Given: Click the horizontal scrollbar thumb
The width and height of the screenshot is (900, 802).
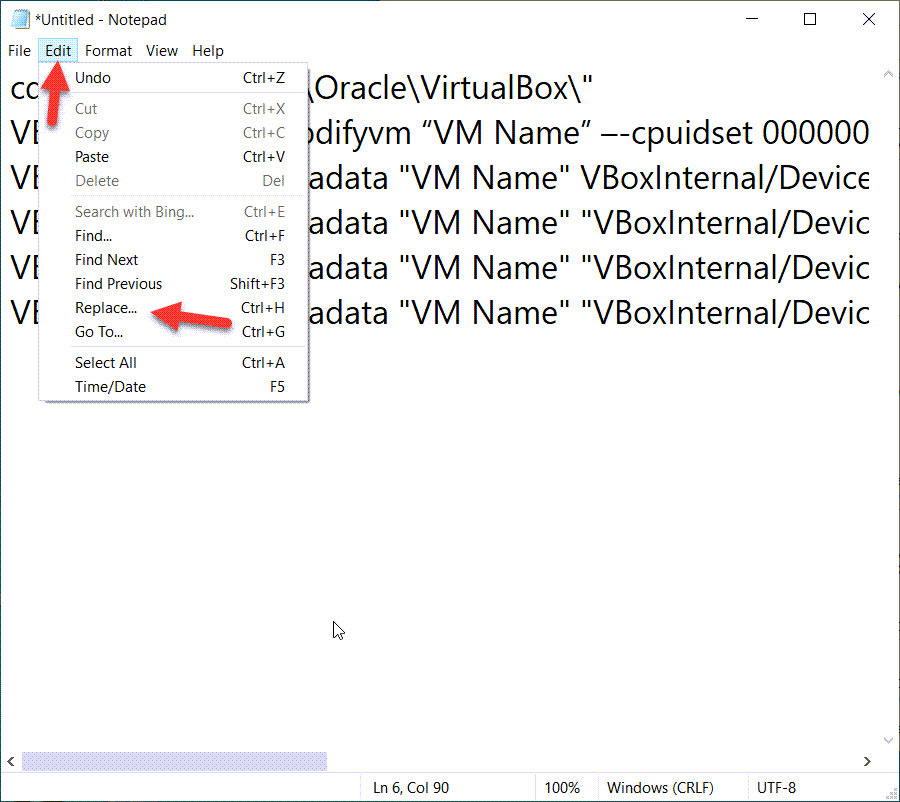Looking at the screenshot, I should point(174,761).
